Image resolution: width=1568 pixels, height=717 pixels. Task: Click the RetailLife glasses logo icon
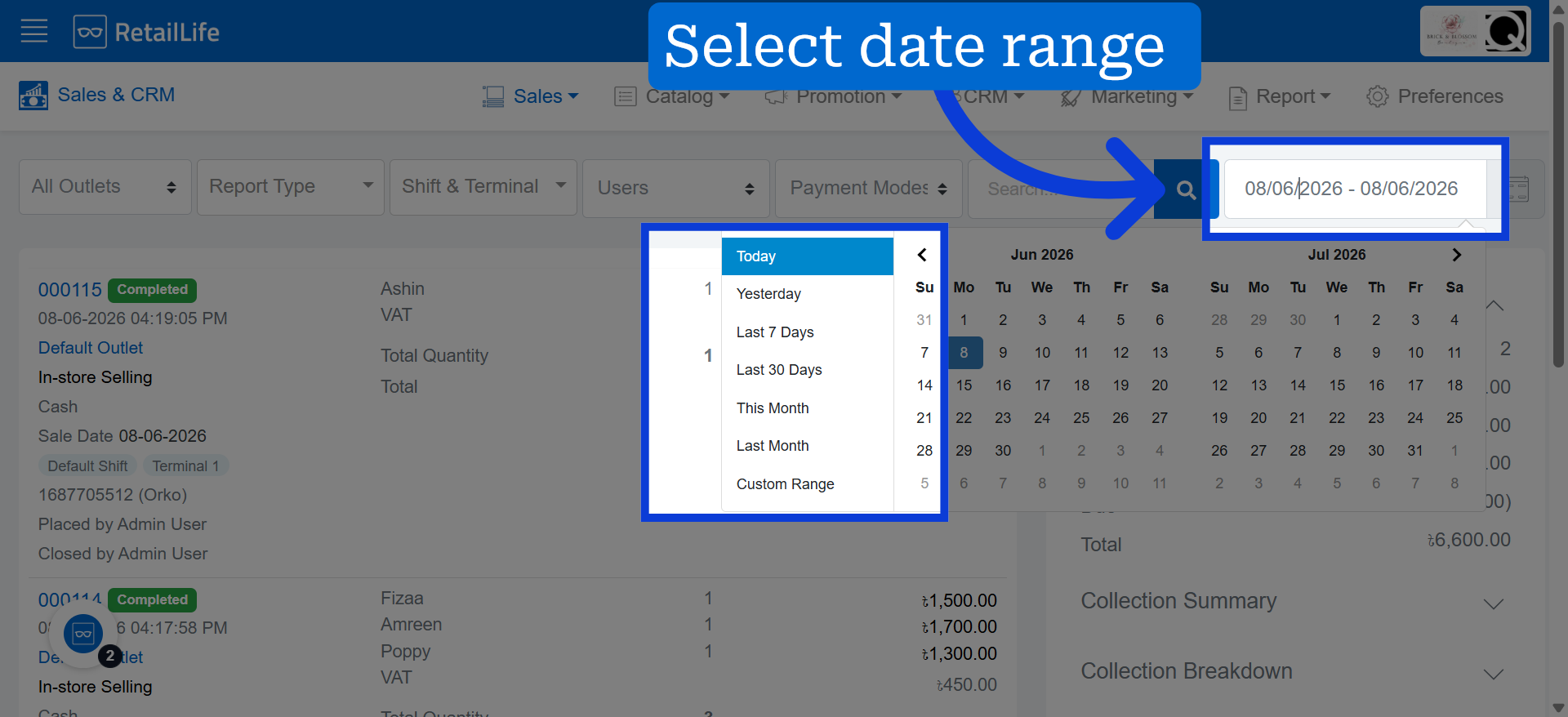tap(90, 32)
